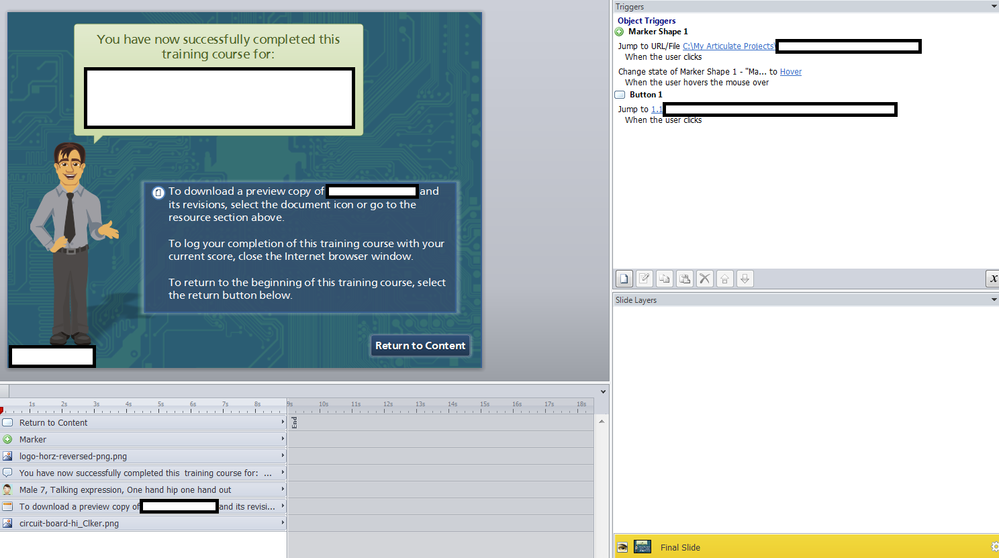
Task: Open the Jump to 1.1 slide link
Action: pyautogui.click(x=657, y=109)
